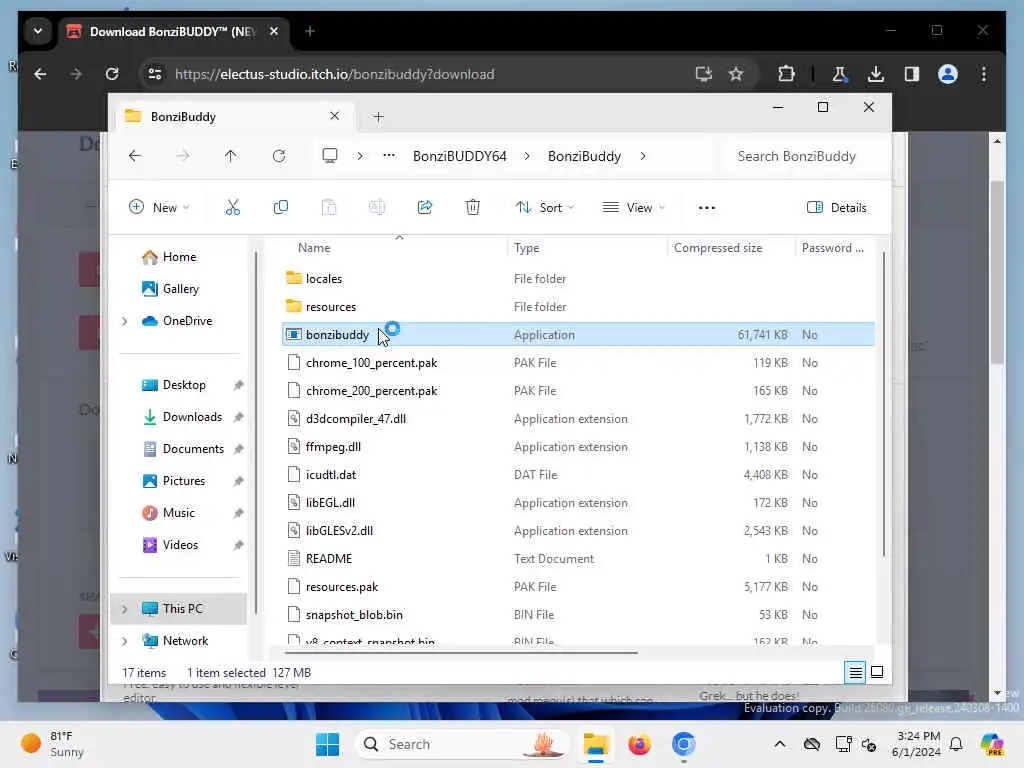Switch to details list view icon
Viewport: 1024px width, 768px height.
pyautogui.click(x=856, y=672)
